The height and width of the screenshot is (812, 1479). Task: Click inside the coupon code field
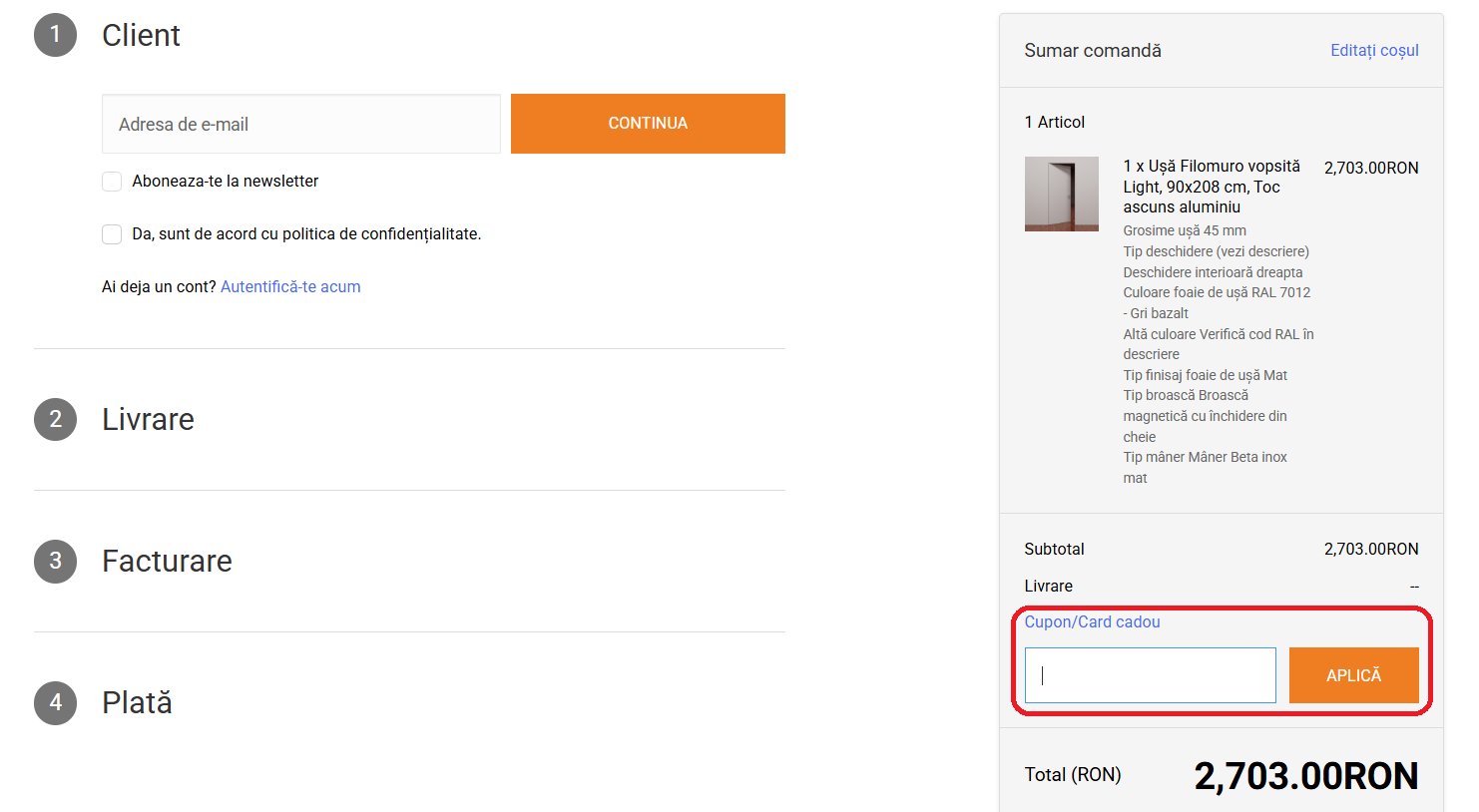[x=1150, y=675]
